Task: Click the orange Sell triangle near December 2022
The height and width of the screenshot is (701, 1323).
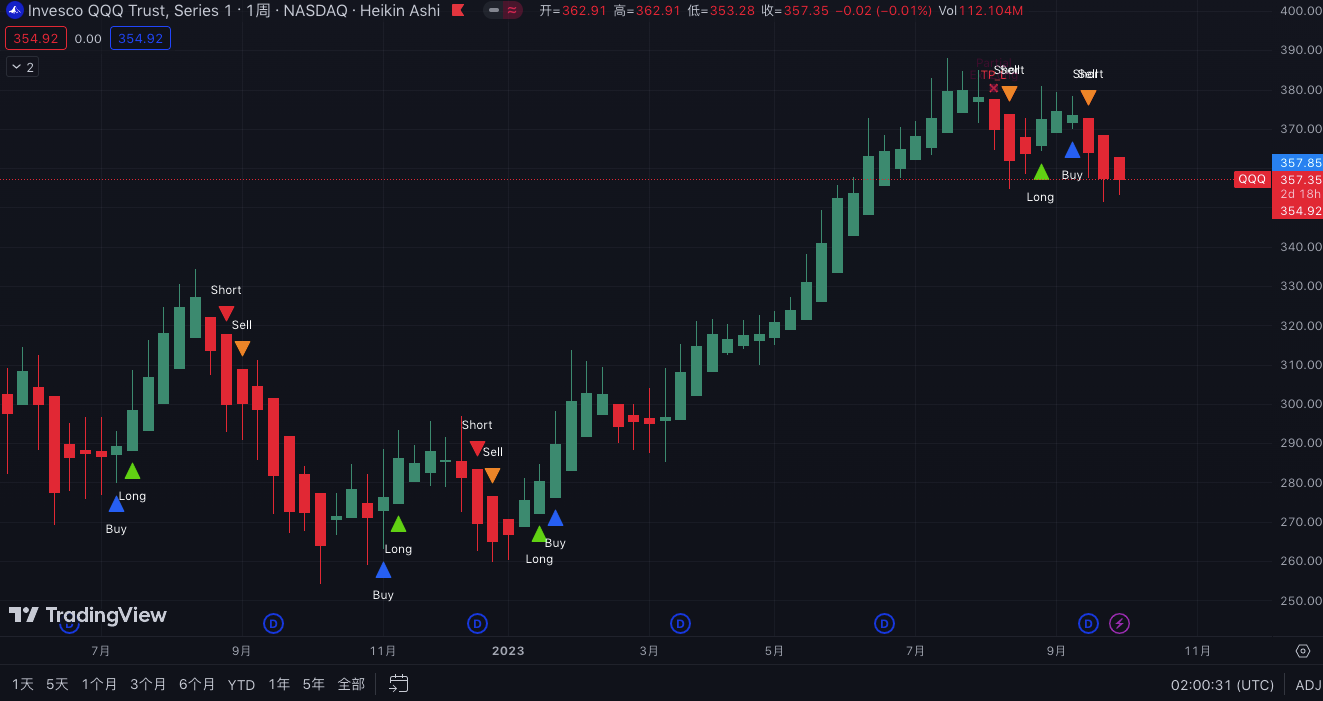Action: coord(492,475)
